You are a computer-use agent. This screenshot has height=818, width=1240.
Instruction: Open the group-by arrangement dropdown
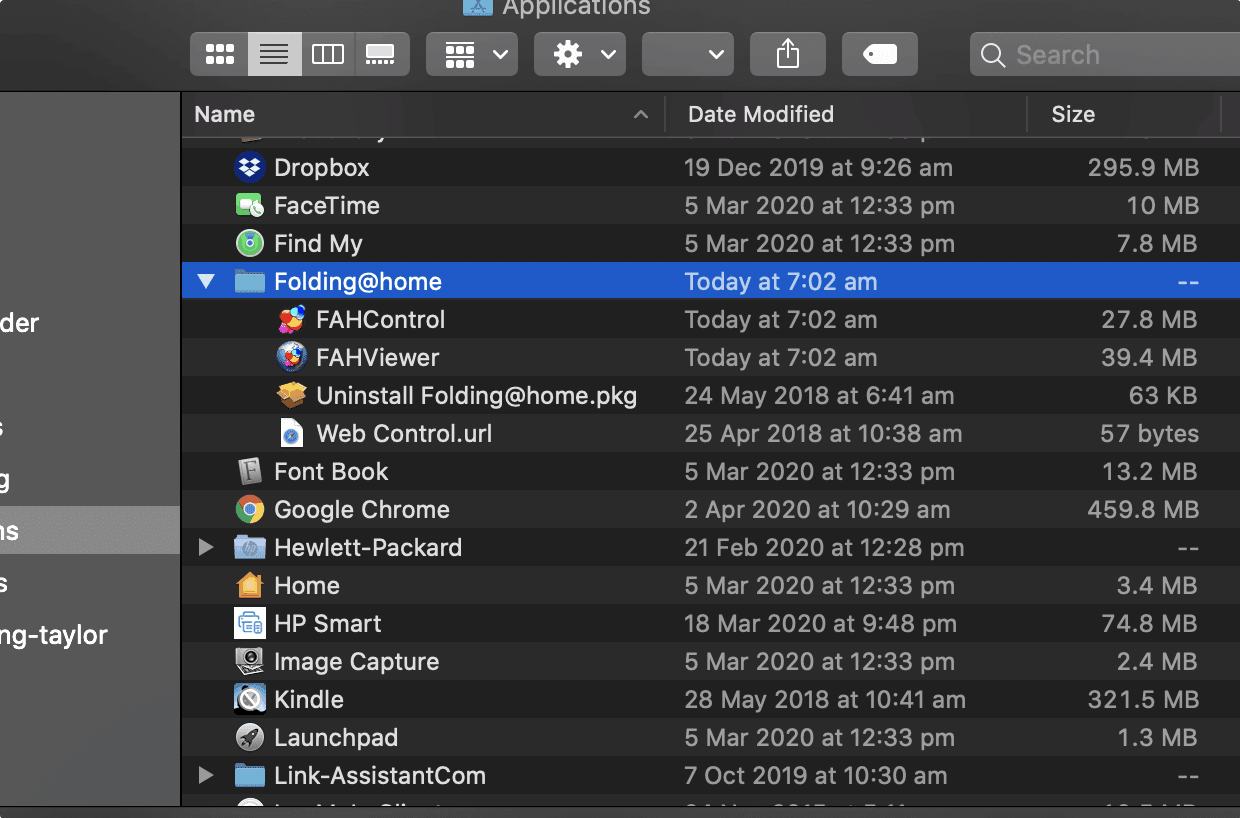click(472, 54)
